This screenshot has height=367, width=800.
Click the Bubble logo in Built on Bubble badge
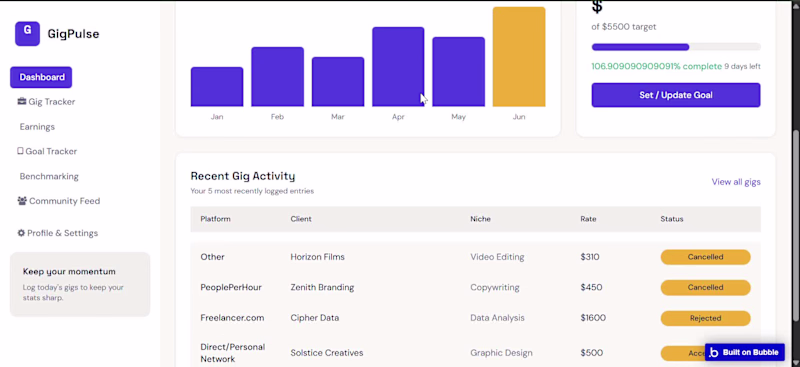[714, 352]
